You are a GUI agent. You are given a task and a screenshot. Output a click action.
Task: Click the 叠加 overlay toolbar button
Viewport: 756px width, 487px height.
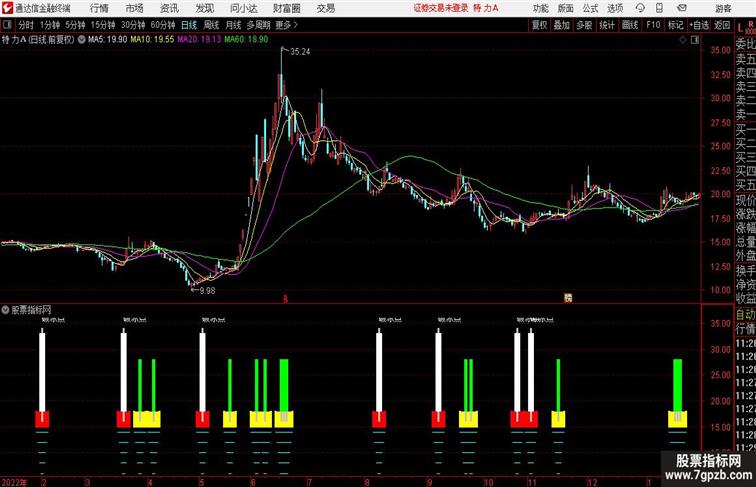click(x=562, y=25)
